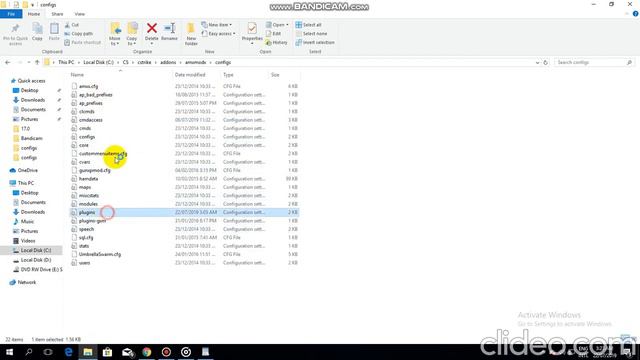Select the gunxpmod.cfg file
The height and width of the screenshot is (360, 640).
(95, 170)
